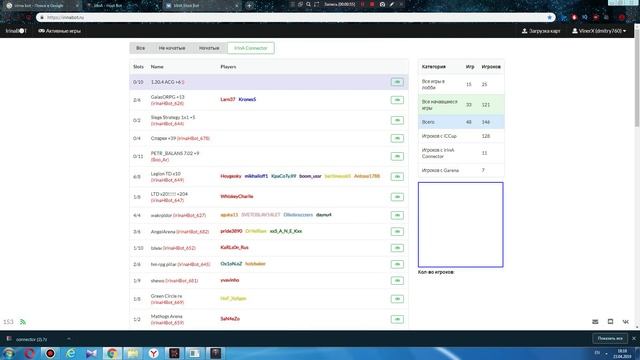This screenshot has height=360, width=640.
Task: Select the 'Все' filter tab
Action: [140, 48]
